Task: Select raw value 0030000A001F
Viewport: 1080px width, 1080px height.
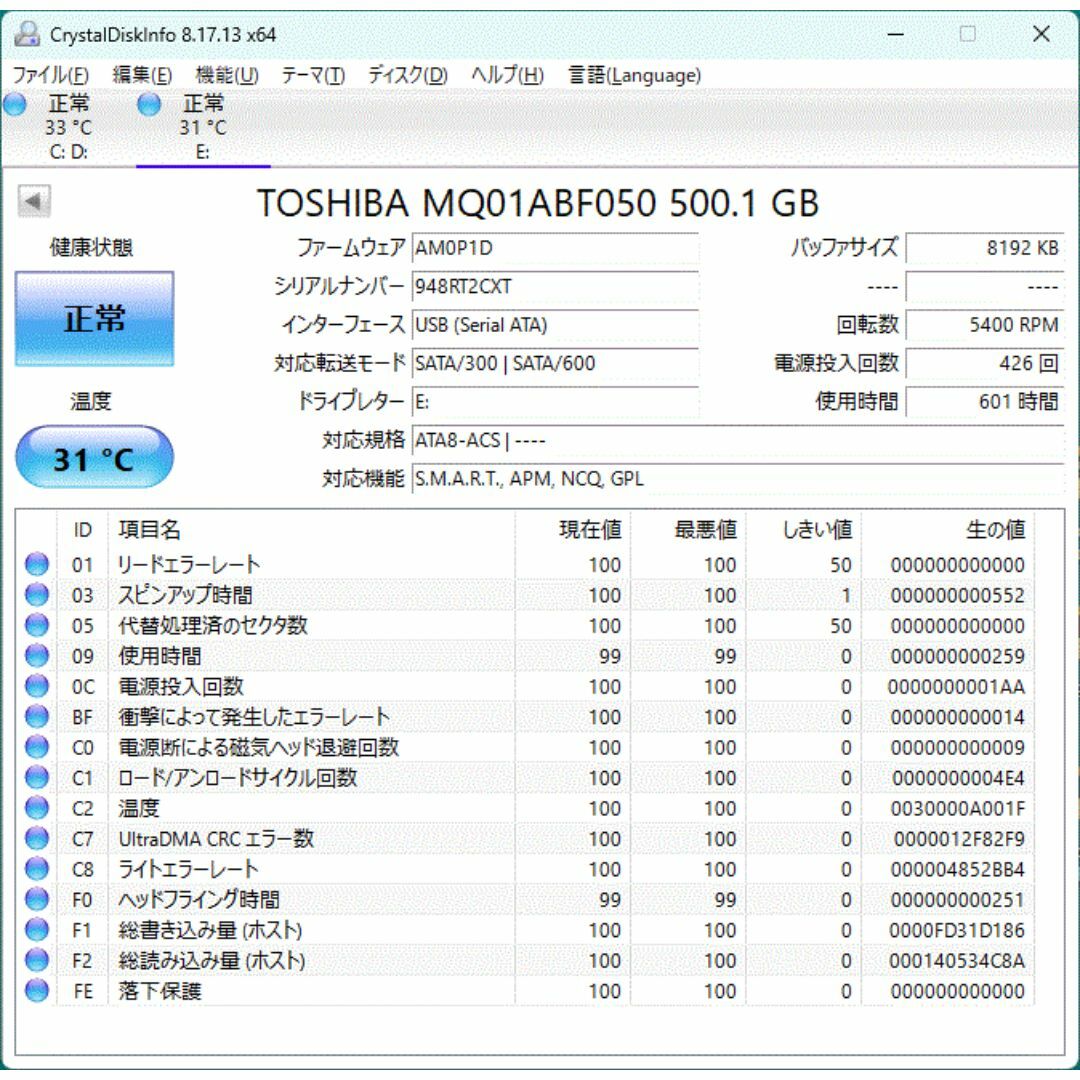Action: [x=957, y=808]
